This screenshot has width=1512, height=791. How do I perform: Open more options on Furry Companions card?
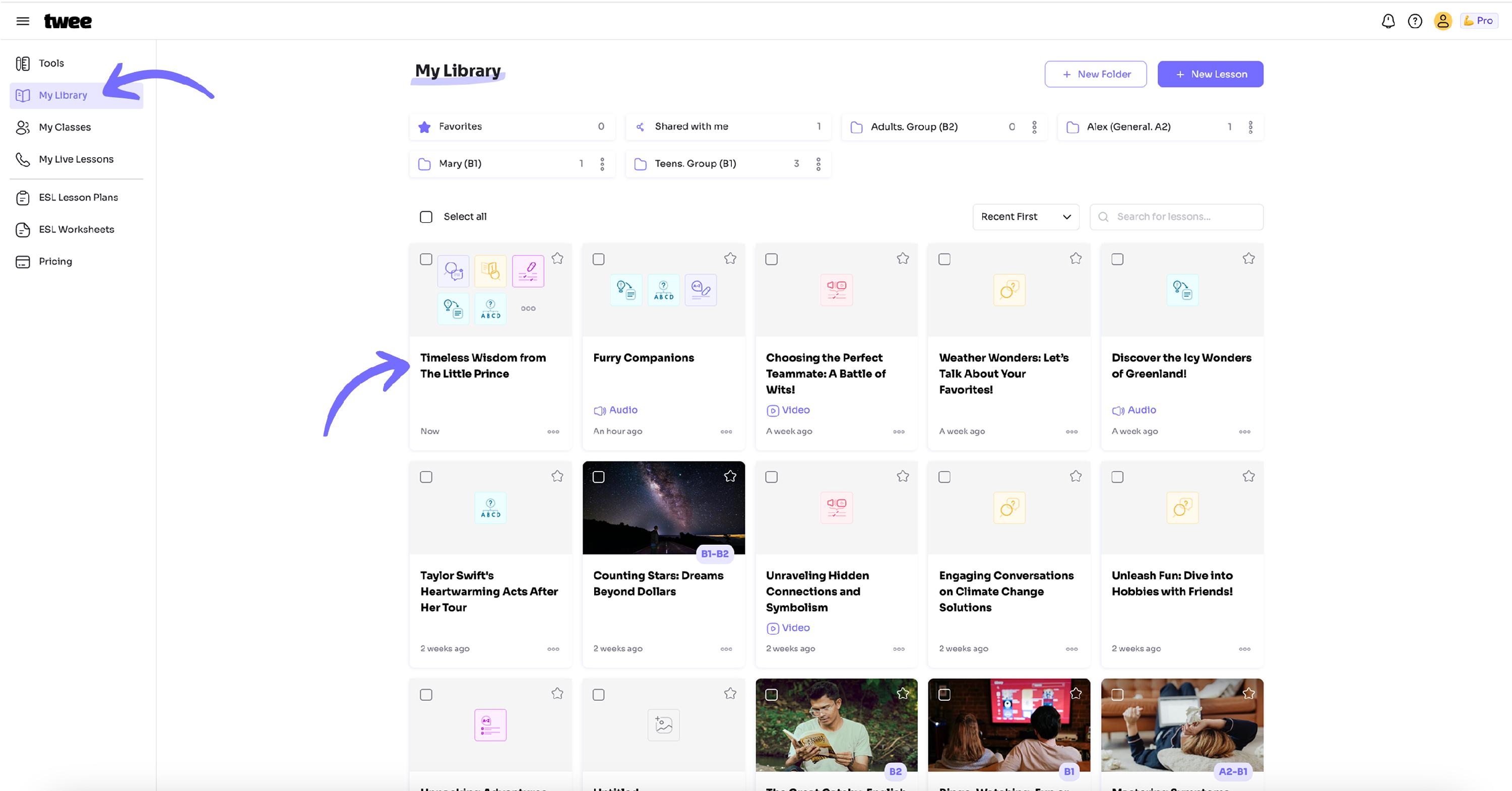click(727, 432)
